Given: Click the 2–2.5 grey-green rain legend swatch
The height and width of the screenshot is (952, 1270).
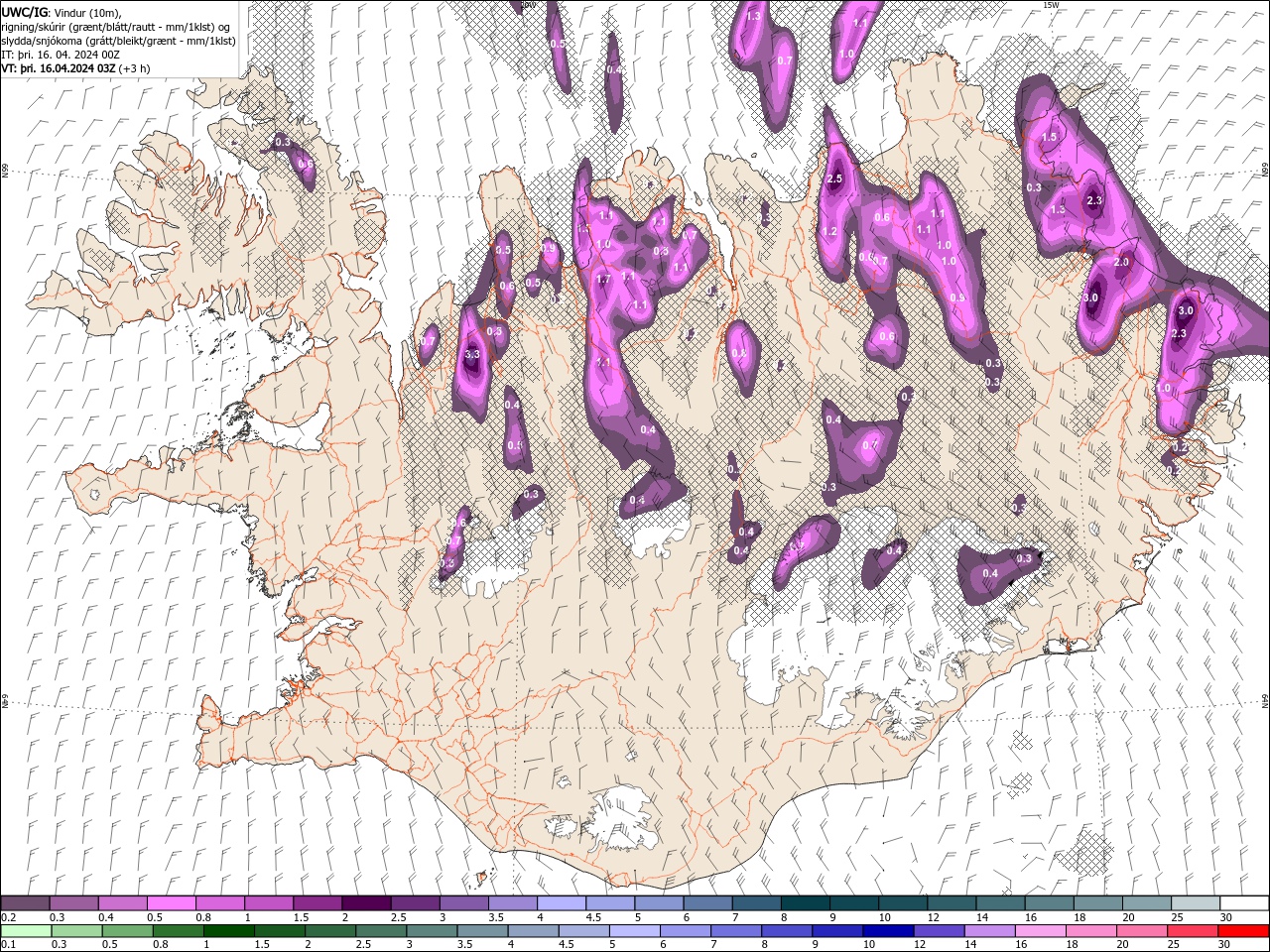Looking at the screenshot, I should 330,930.
